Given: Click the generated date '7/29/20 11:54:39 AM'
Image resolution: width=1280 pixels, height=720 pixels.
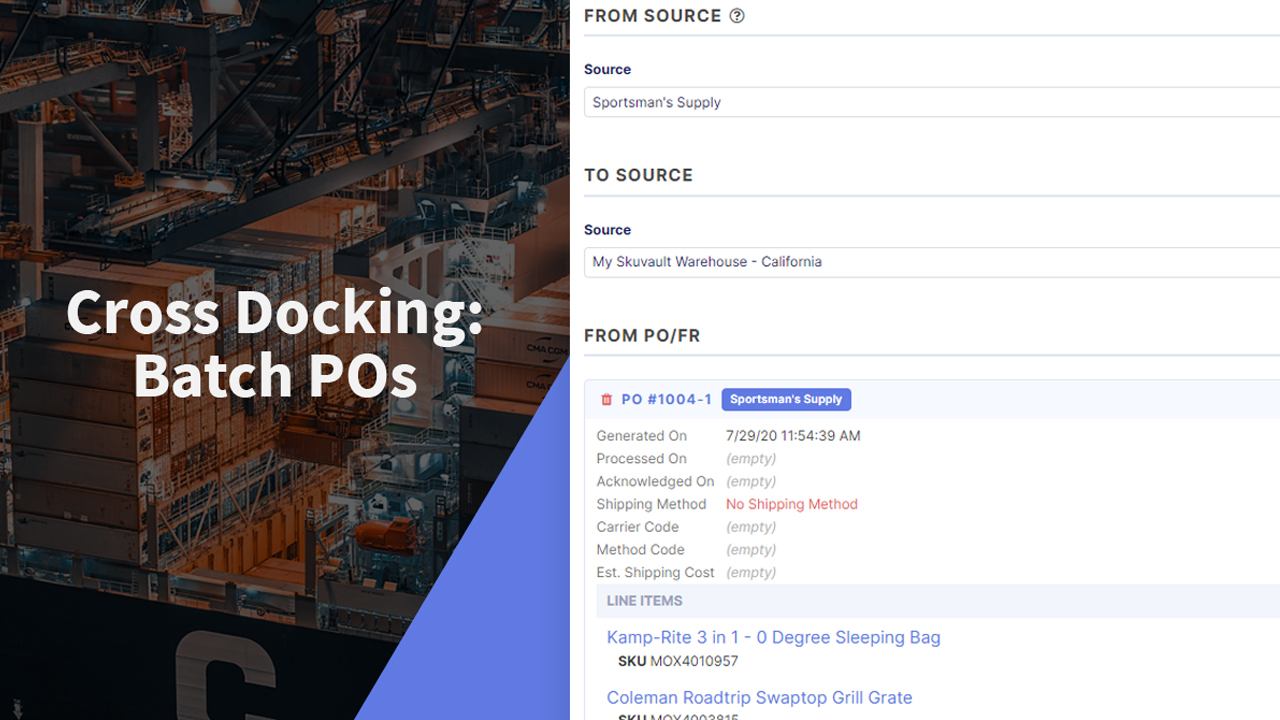Looking at the screenshot, I should tap(793, 436).
